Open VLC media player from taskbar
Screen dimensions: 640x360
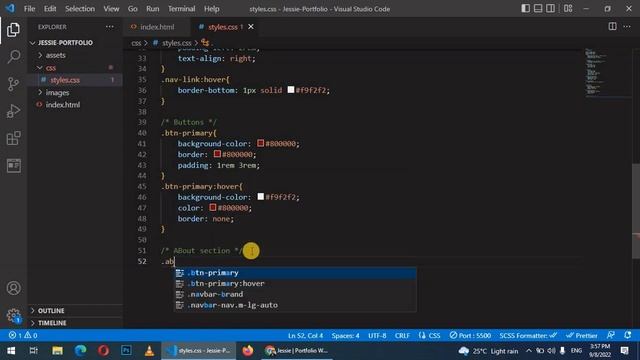pyautogui.click(x=149, y=351)
